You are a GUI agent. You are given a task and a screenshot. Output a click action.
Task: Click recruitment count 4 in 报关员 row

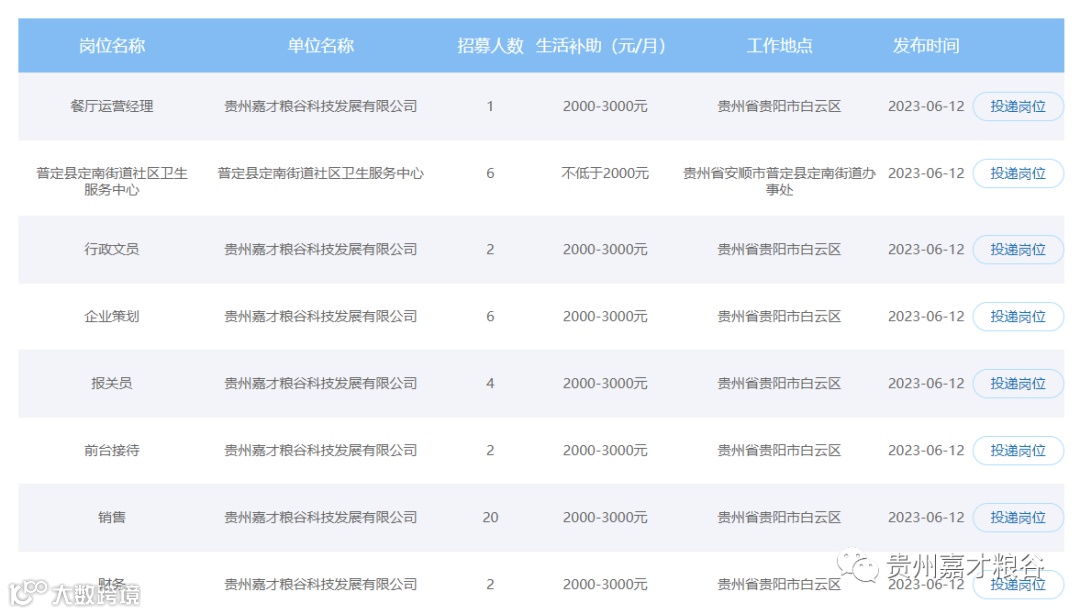click(x=490, y=383)
